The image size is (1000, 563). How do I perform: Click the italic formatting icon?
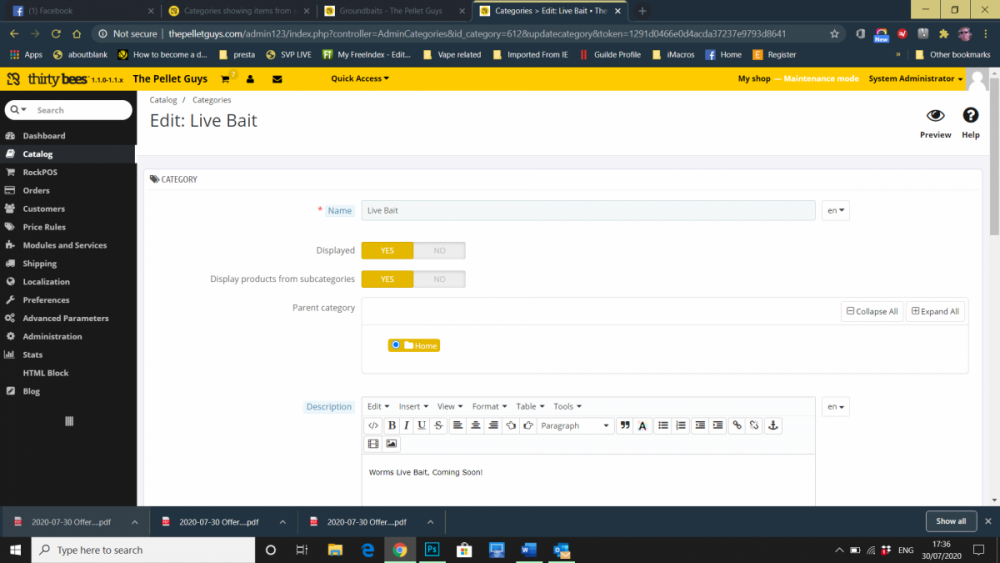406,425
